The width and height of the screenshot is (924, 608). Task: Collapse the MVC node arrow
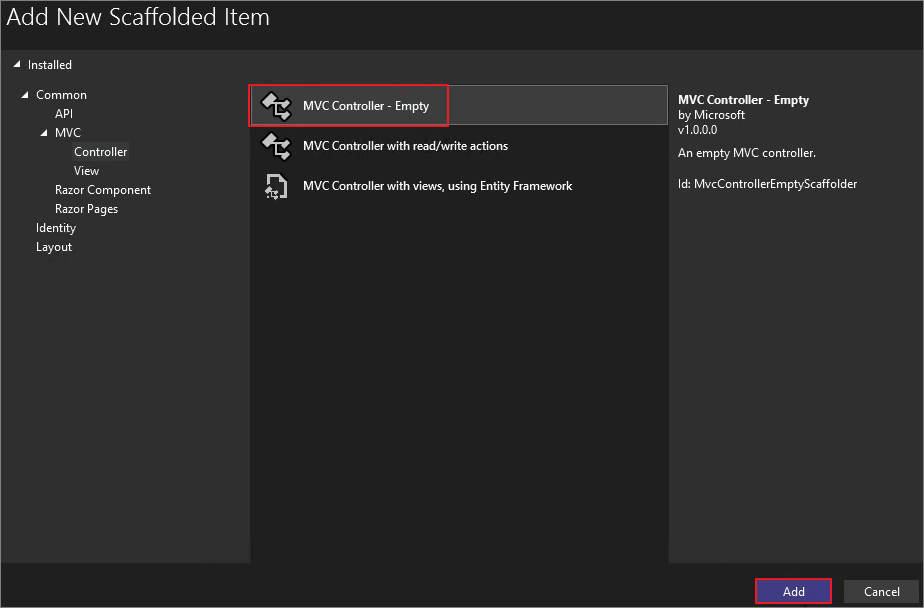[x=44, y=133]
